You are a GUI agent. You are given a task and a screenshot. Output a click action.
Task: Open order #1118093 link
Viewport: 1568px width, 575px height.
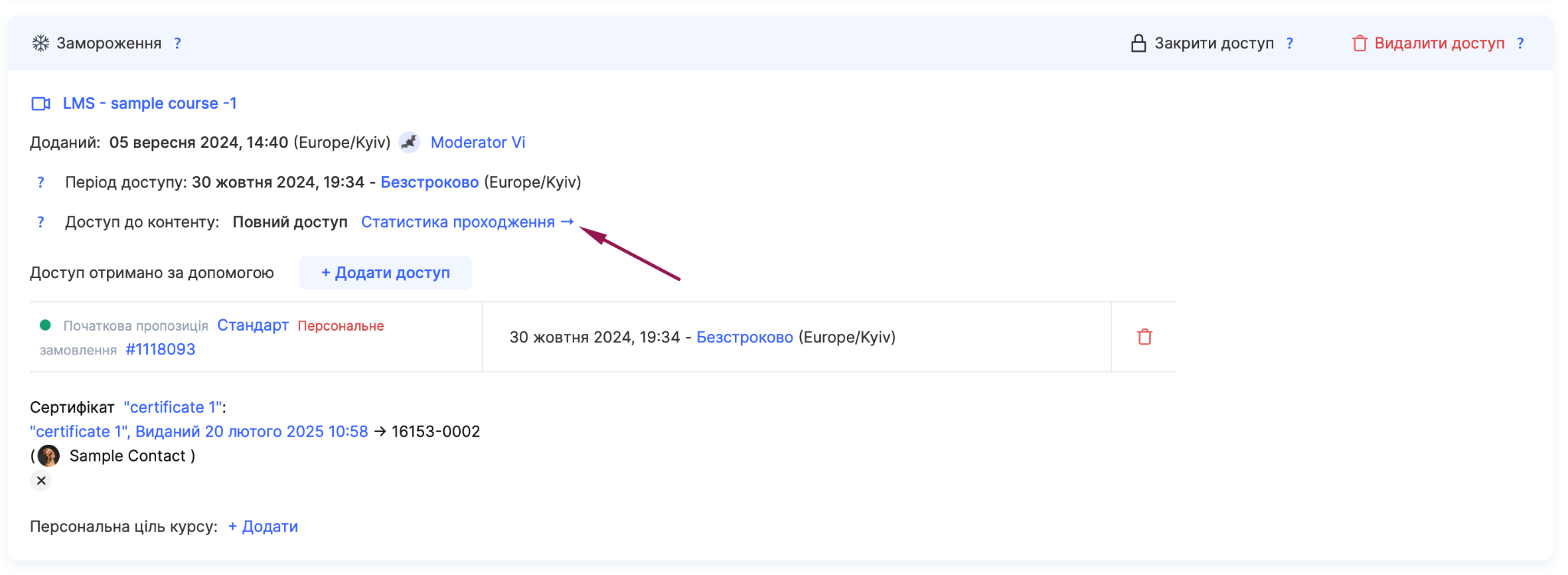(160, 349)
